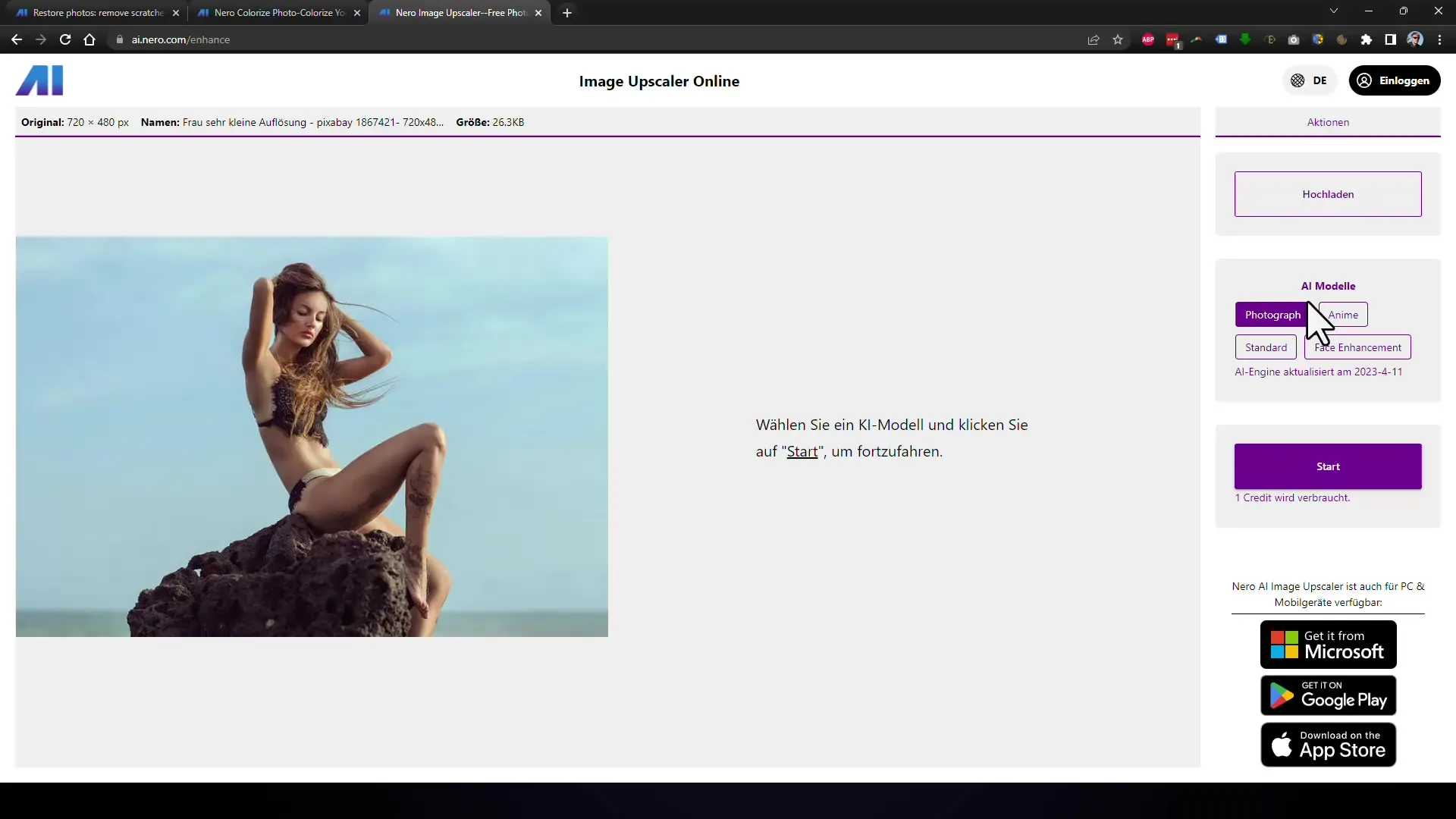Select the Photograph AI model

pyautogui.click(x=1272, y=314)
